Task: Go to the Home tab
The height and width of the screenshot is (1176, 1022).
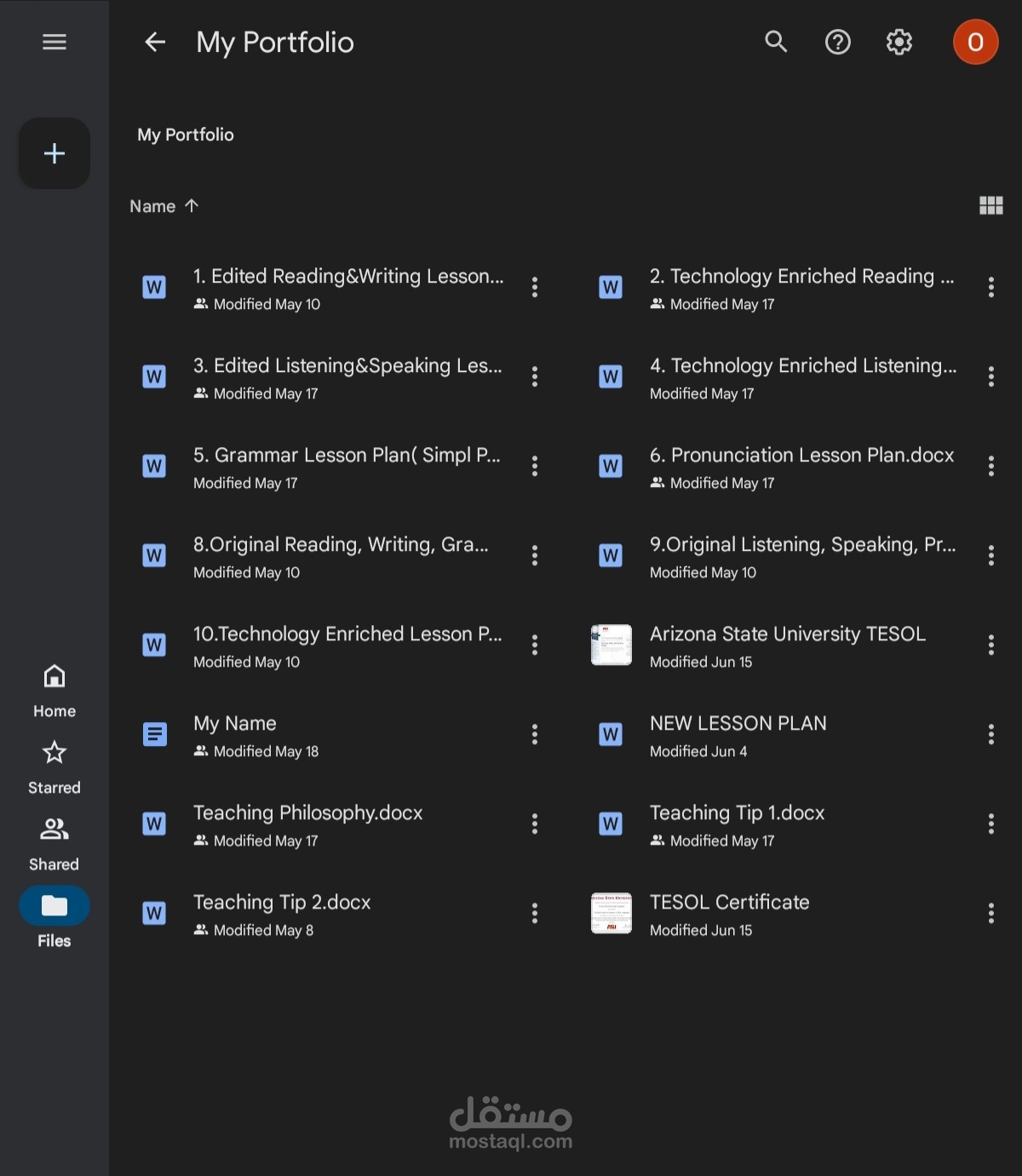Action: tap(55, 691)
